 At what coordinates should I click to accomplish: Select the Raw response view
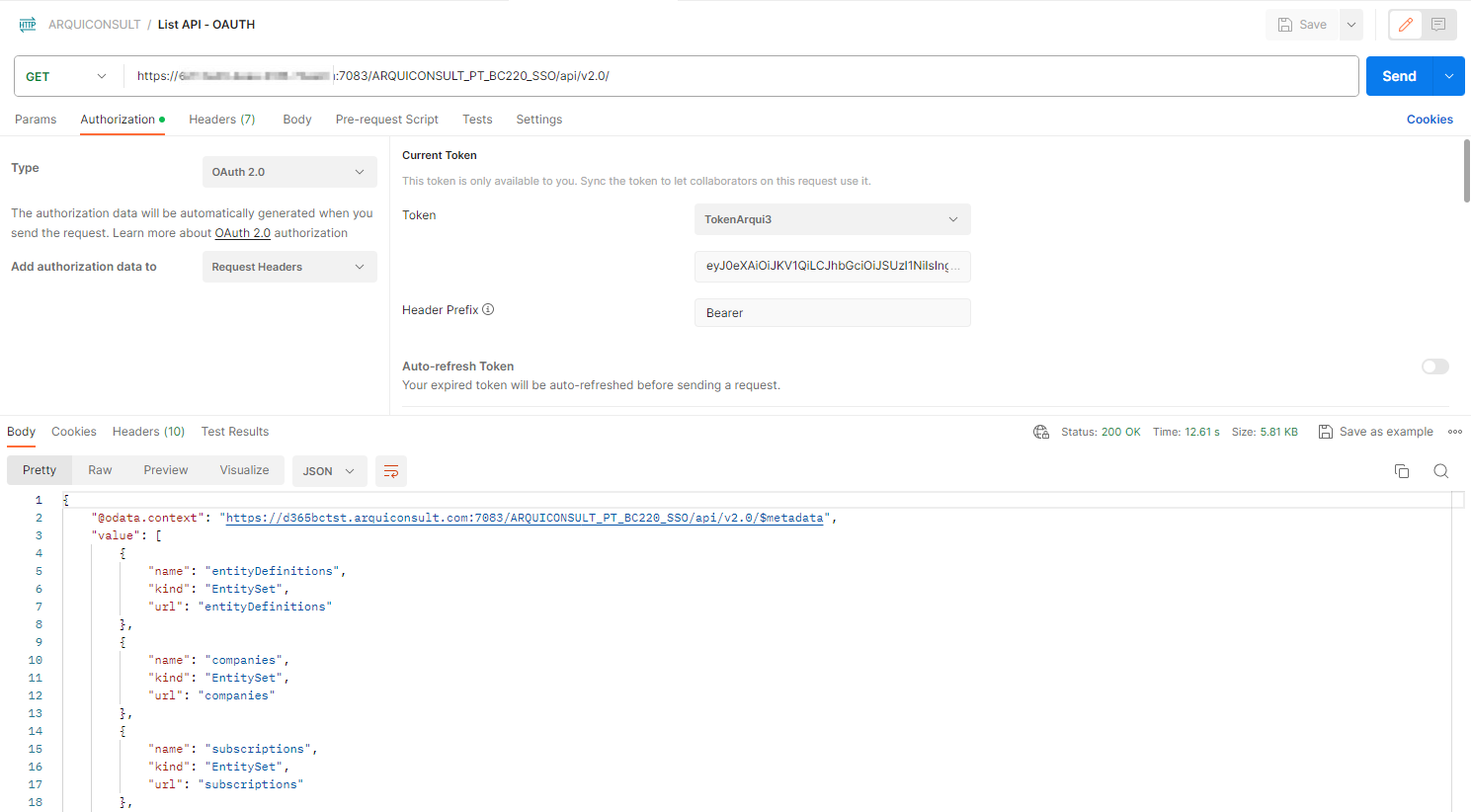pos(100,470)
